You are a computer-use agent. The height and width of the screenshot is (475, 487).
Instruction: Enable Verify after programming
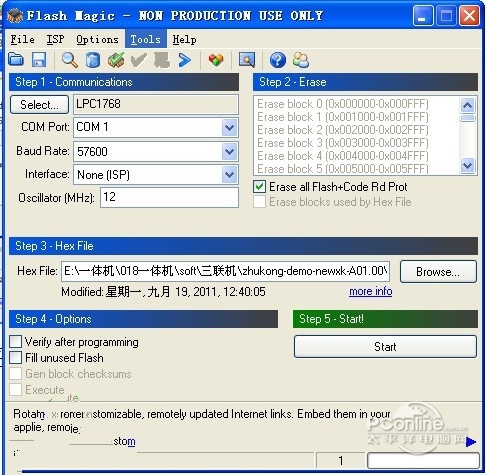[x=15, y=342]
